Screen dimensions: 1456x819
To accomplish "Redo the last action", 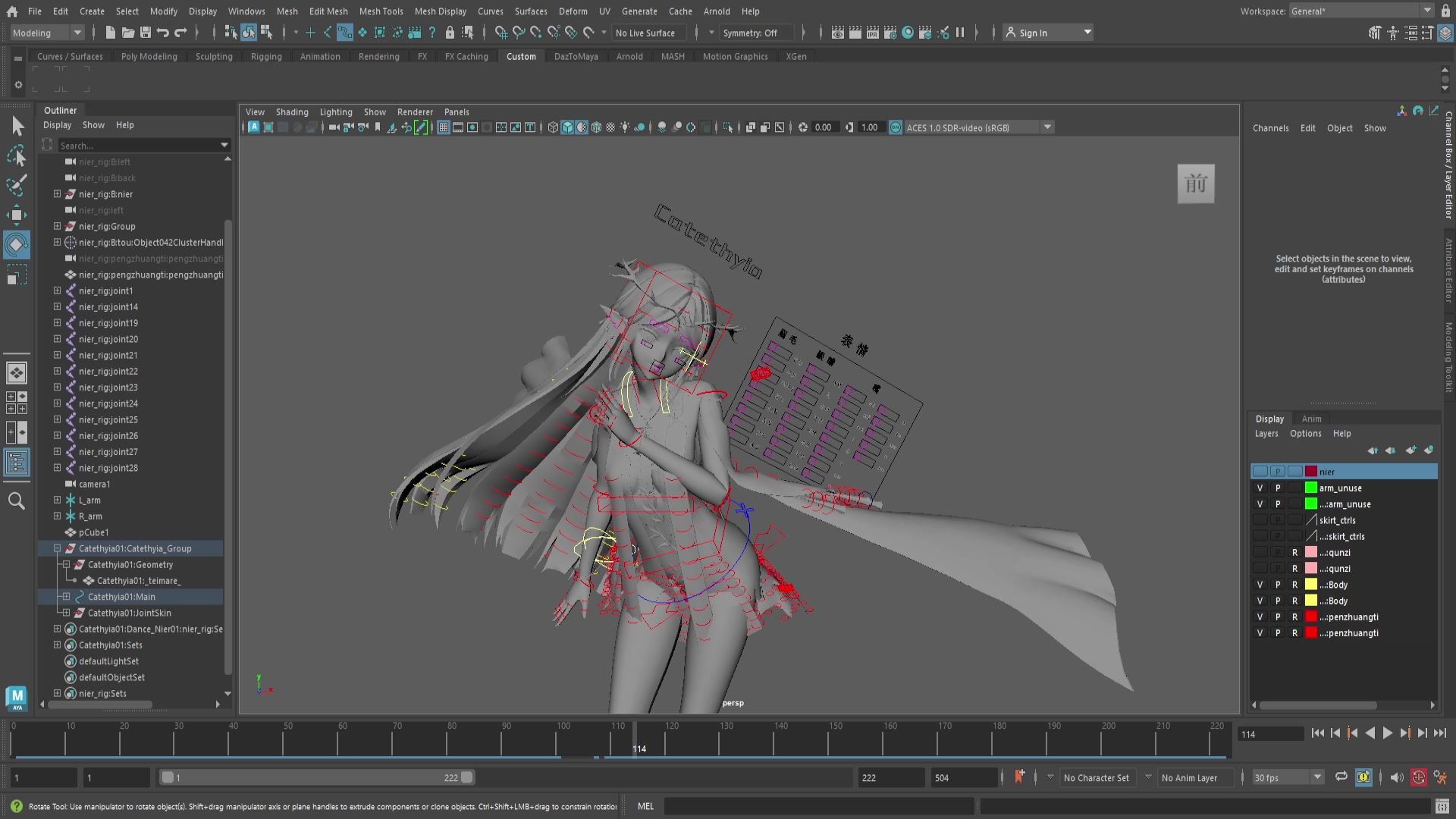I will (180, 33).
